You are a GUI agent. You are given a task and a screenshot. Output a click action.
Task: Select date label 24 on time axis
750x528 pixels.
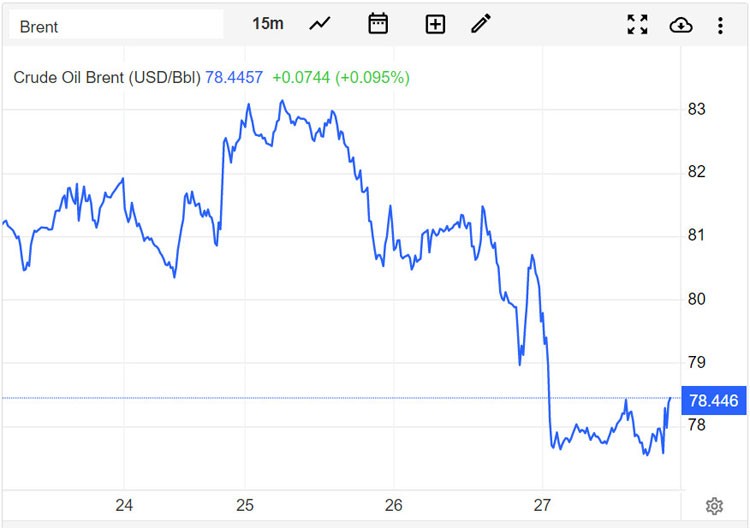tap(124, 506)
